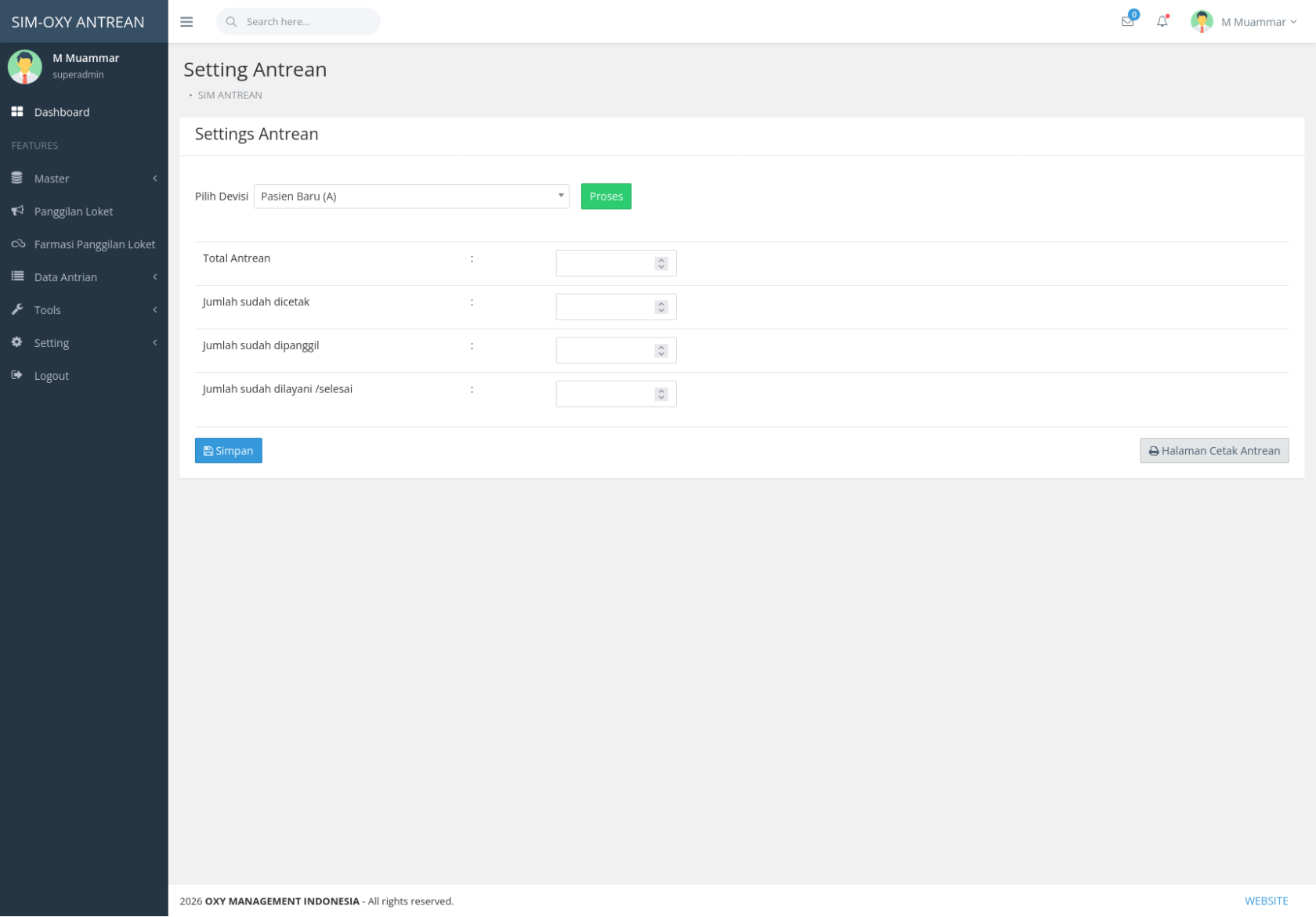Open the Pilih Devisi dropdown
The height and width of the screenshot is (917, 1316).
(411, 197)
